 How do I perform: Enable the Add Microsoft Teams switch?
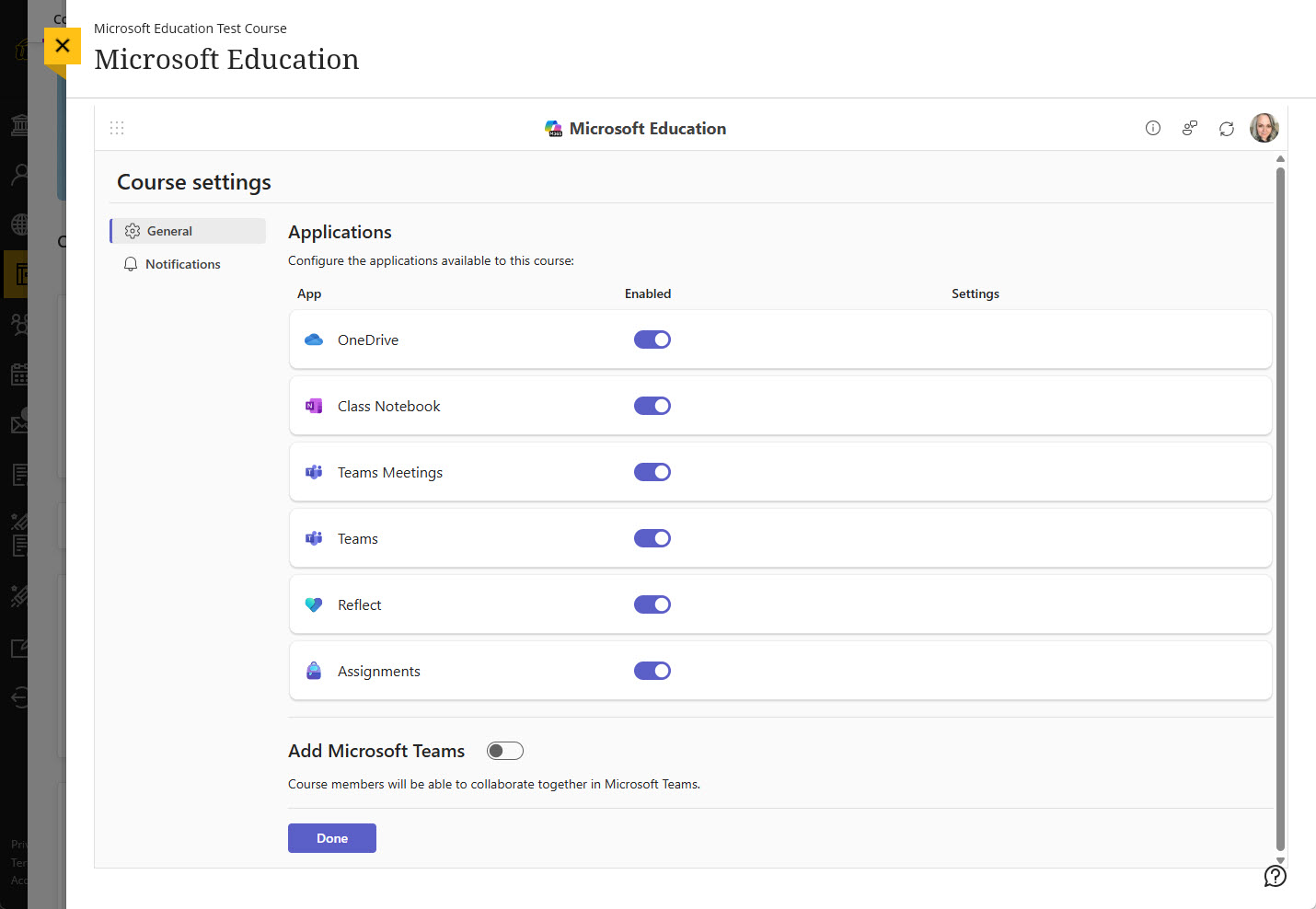[x=504, y=751]
